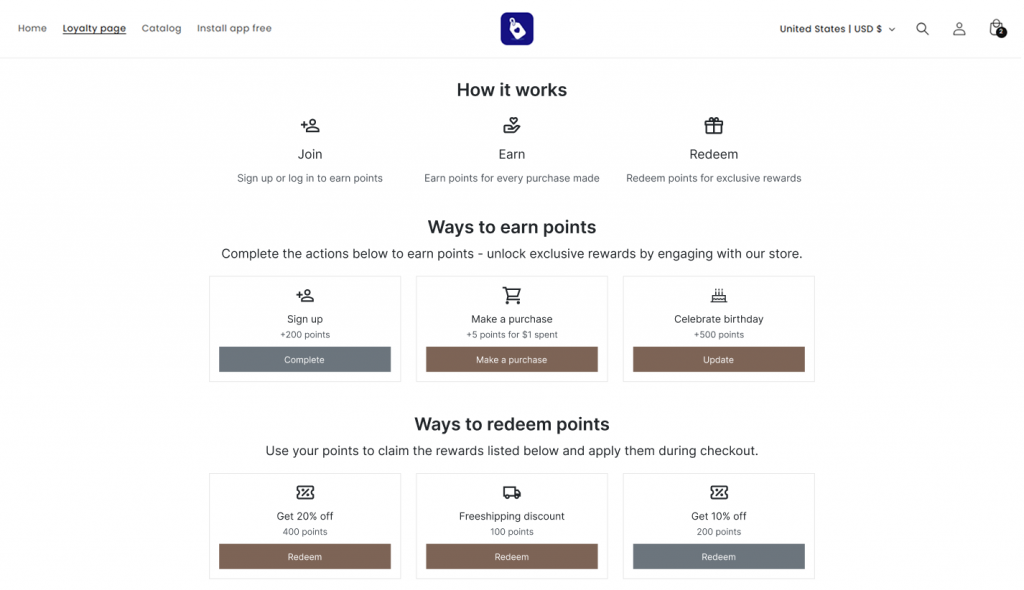Image resolution: width=1024 pixels, height=590 pixels.
Task: Open the search icon
Action: pyautogui.click(x=922, y=29)
